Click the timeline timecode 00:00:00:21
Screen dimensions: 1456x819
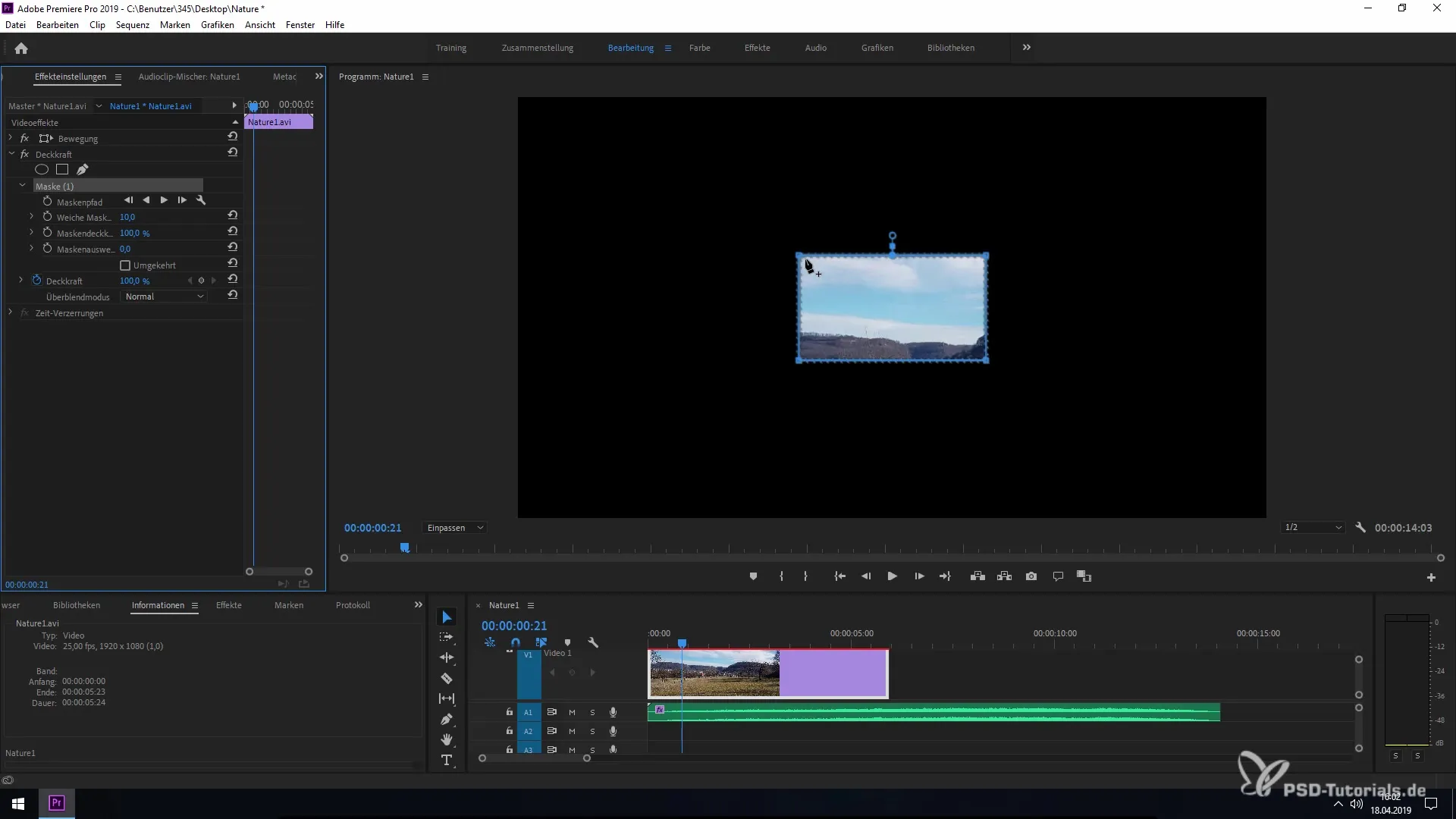pos(514,626)
